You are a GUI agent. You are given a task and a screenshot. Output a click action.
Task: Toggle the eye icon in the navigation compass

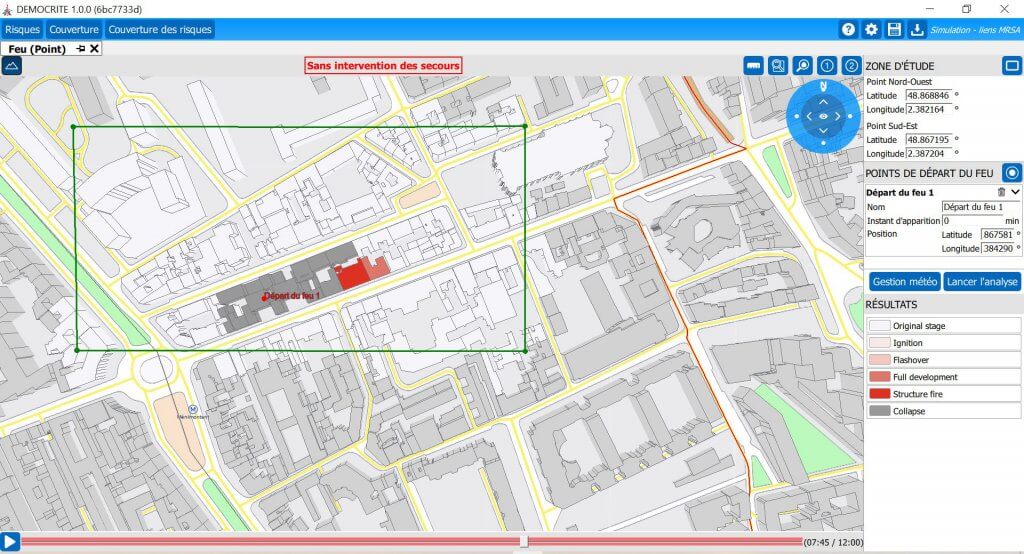[x=823, y=116]
